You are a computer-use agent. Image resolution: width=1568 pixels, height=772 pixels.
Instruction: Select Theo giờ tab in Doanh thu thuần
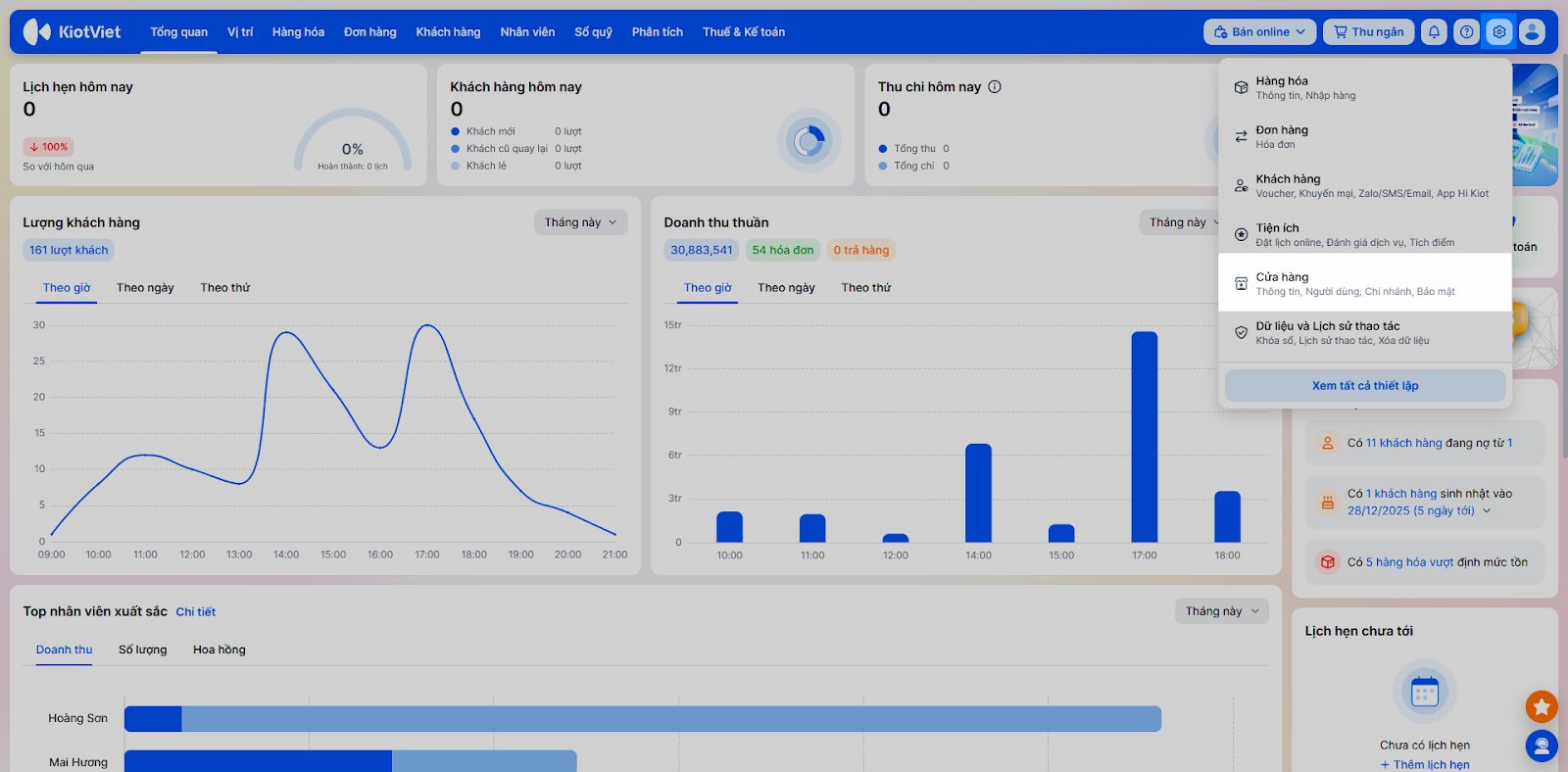tap(708, 288)
